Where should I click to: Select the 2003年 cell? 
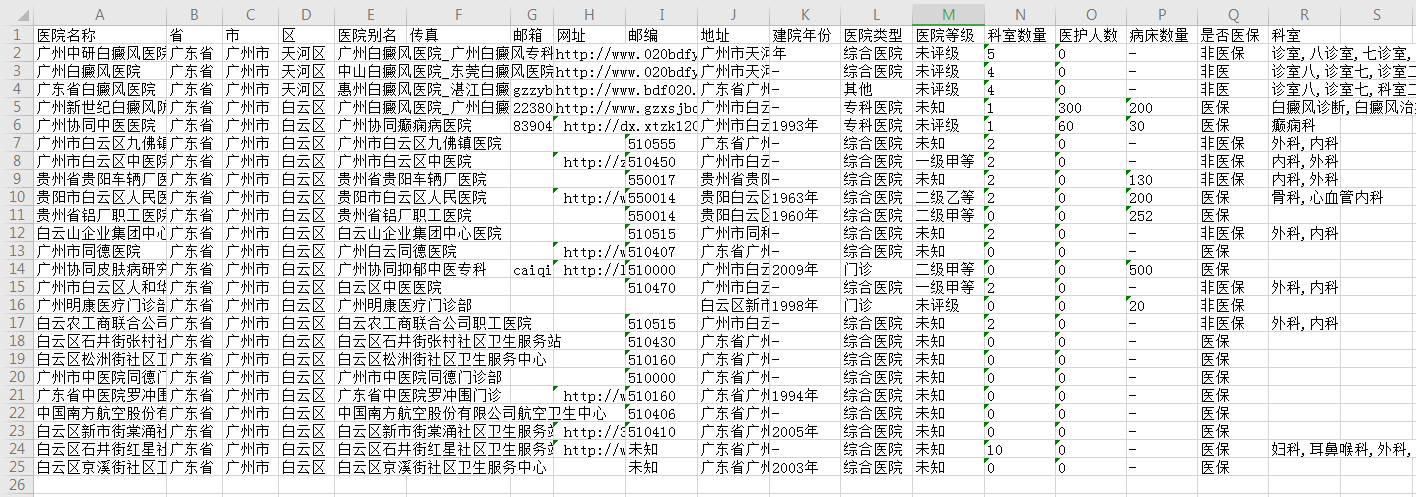pos(804,467)
